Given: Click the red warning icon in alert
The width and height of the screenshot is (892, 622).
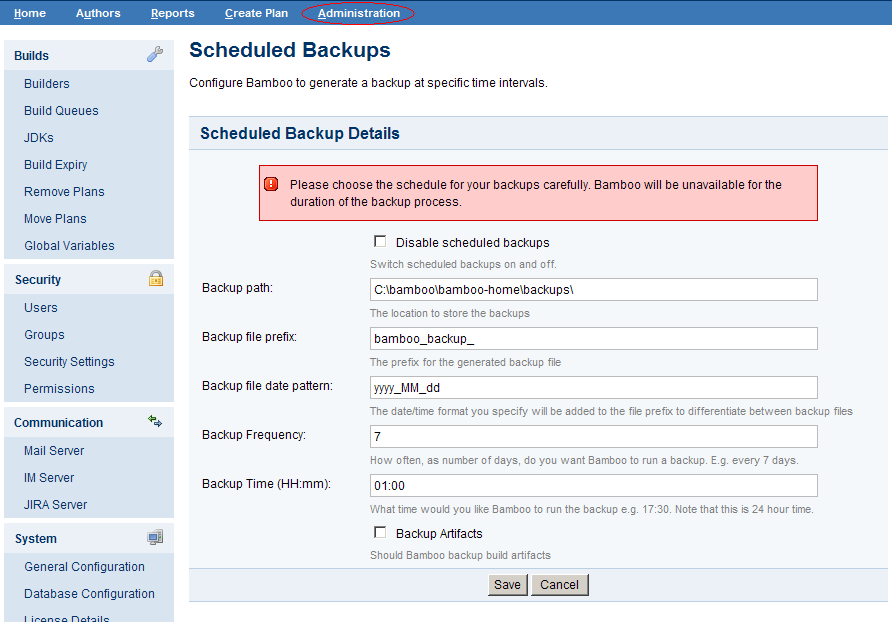Looking at the screenshot, I should [271, 184].
